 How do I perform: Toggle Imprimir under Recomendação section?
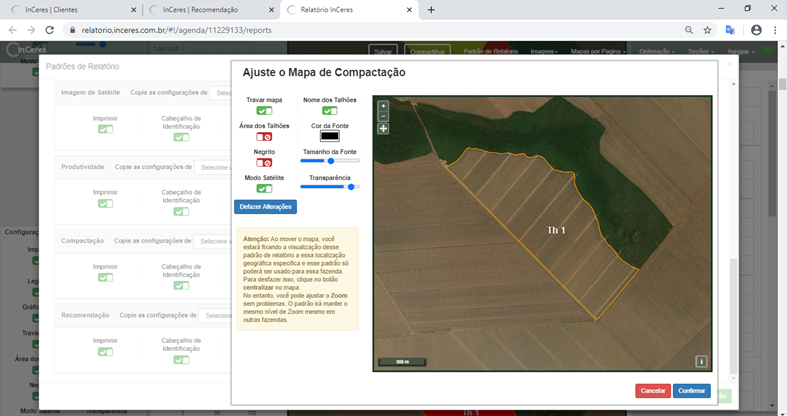click(x=105, y=352)
